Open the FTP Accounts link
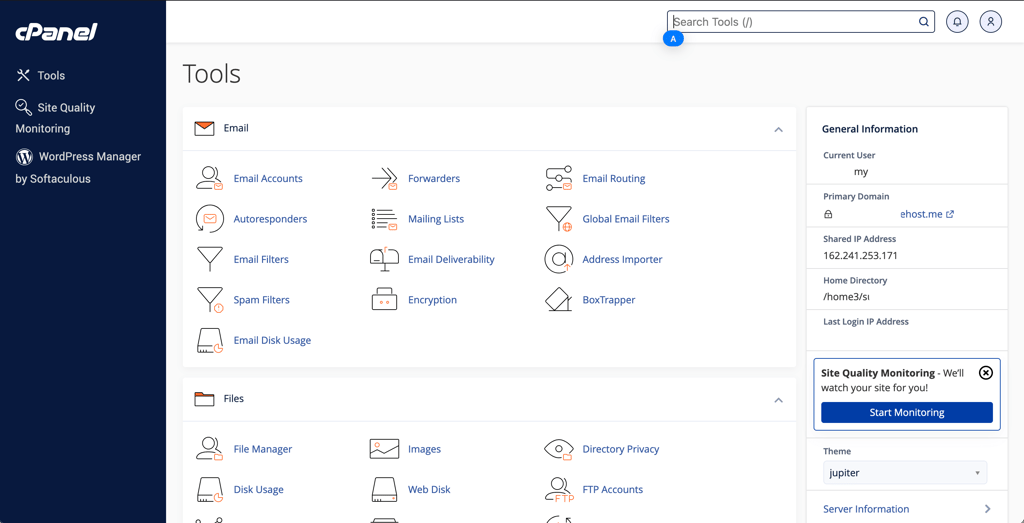This screenshot has height=523, width=1024. pos(613,490)
